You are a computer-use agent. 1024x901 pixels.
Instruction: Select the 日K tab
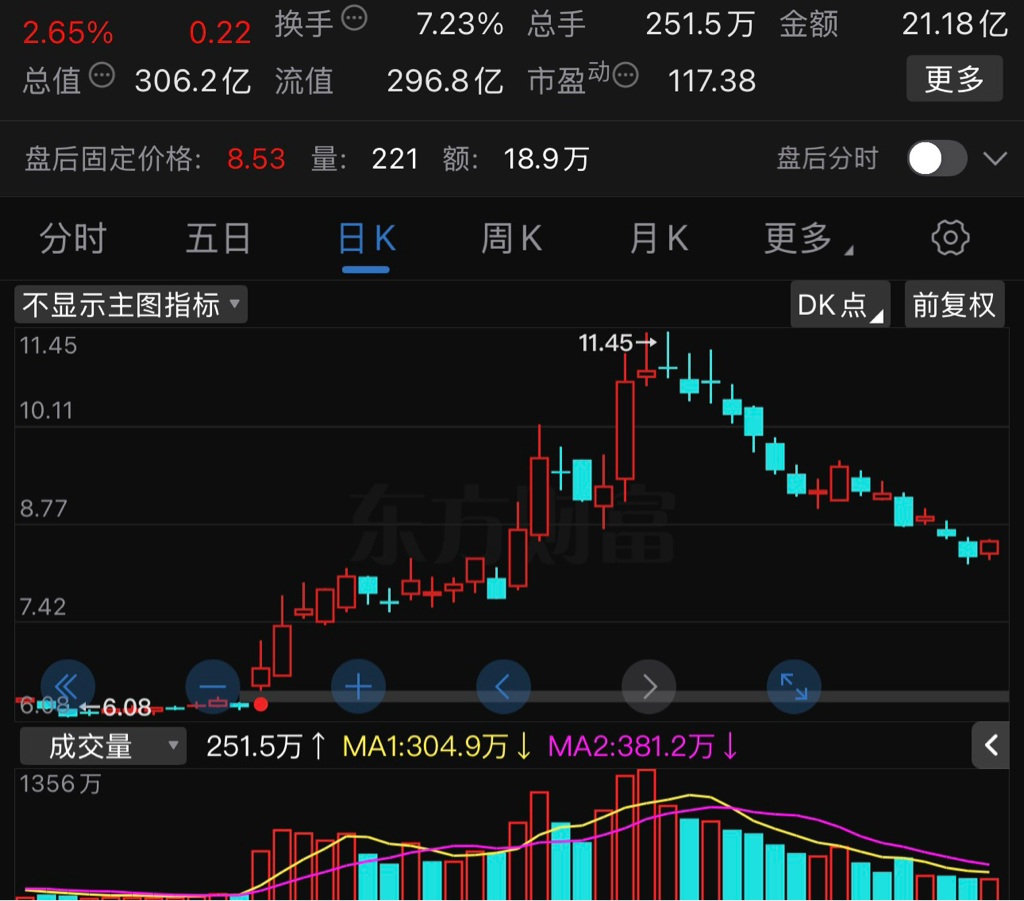click(x=367, y=238)
